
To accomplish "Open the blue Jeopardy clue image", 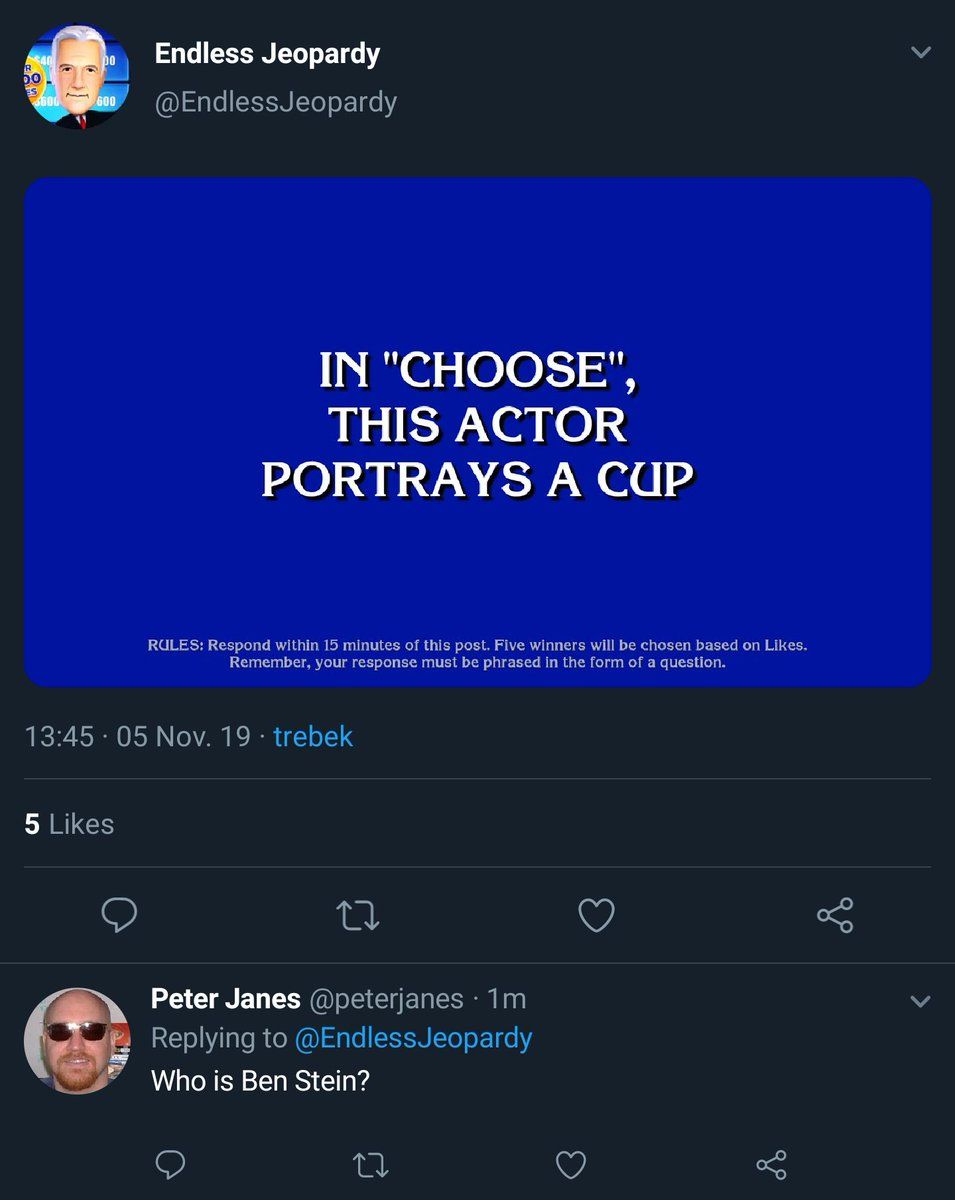I will pos(478,432).
